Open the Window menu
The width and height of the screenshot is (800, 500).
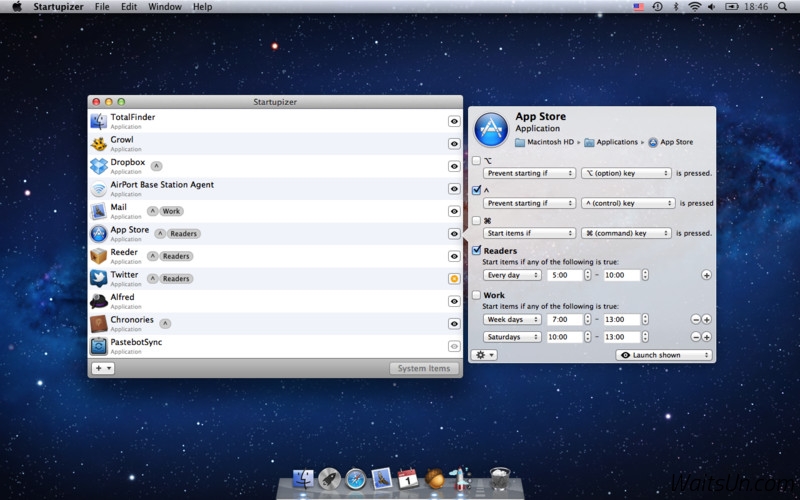(x=165, y=7)
